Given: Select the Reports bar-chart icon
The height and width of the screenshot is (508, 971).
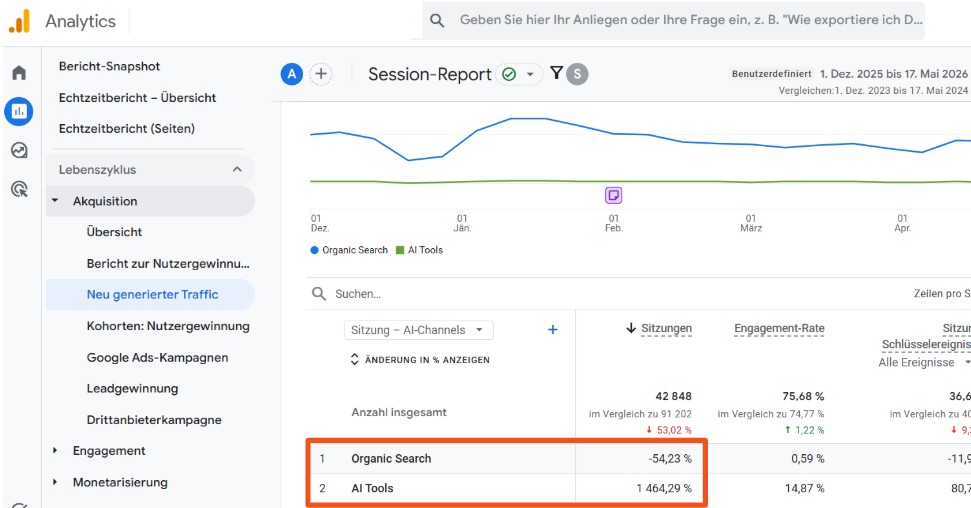Looking at the screenshot, I should point(19,112).
